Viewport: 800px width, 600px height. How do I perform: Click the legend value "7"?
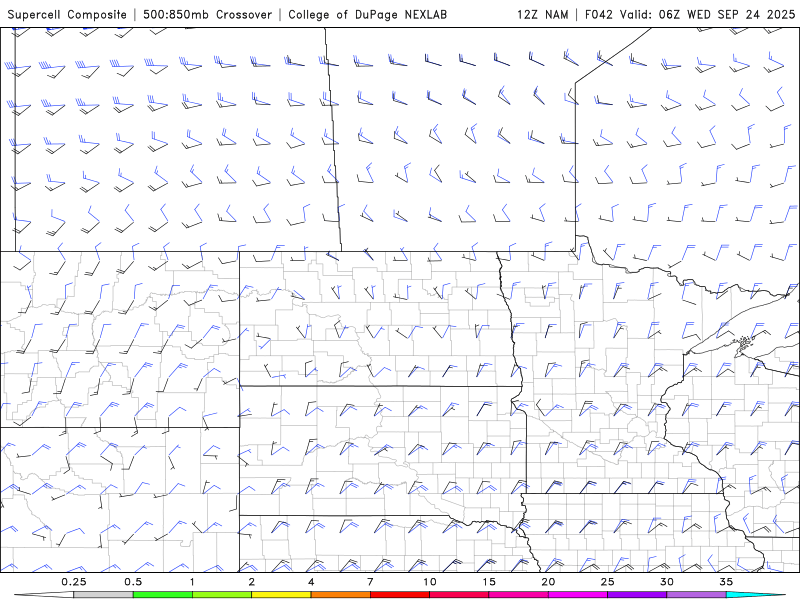click(x=370, y=582)
